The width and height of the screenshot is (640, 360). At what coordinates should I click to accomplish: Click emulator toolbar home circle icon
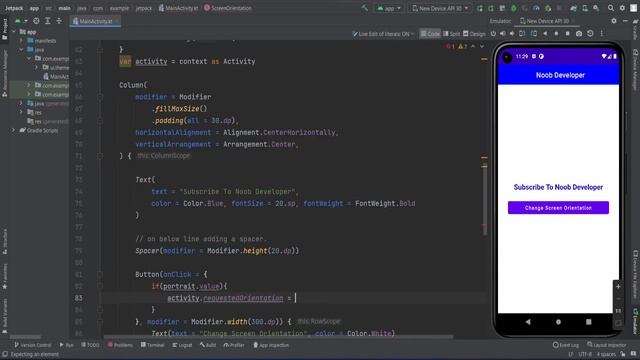556,33
